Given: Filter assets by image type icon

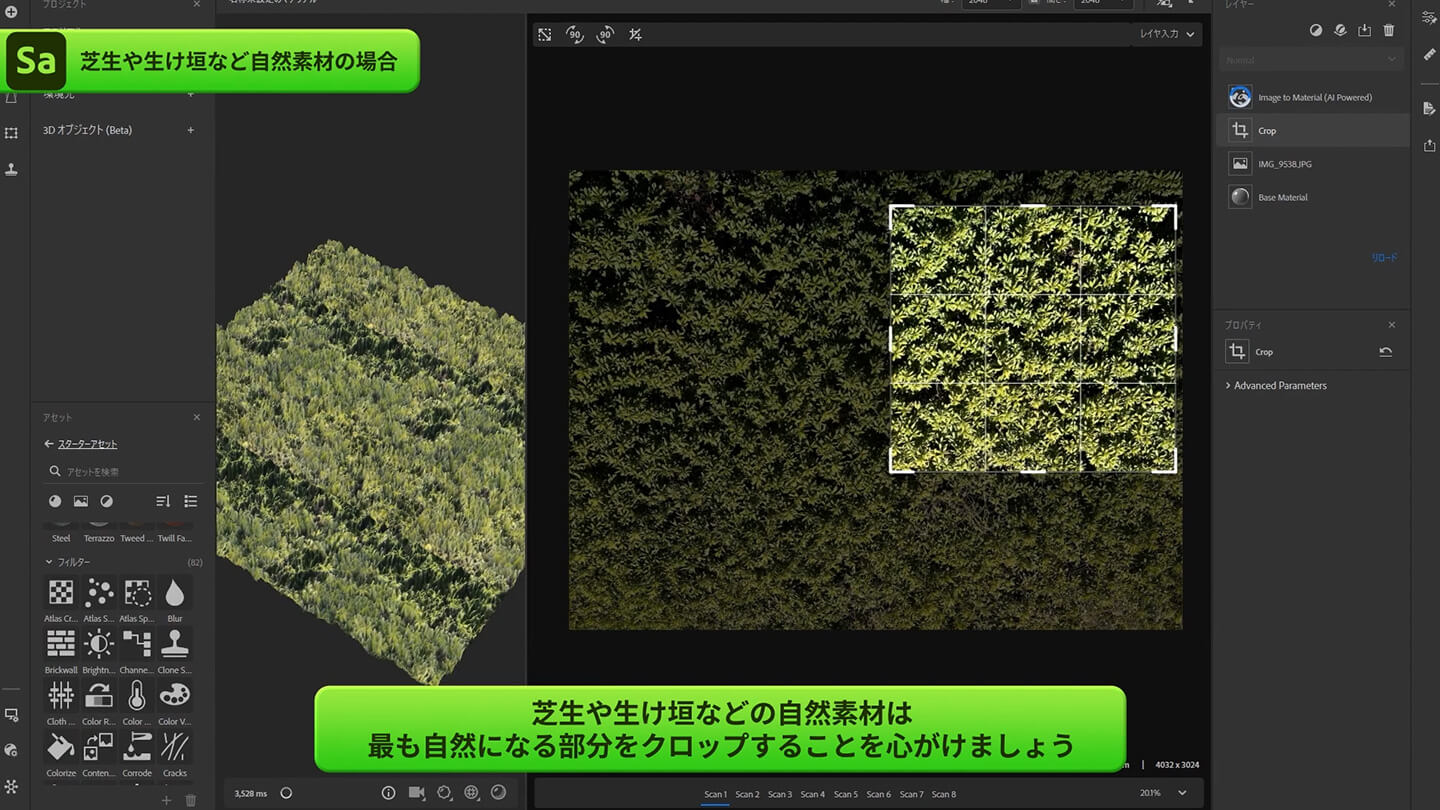Looking at the screenshot, I should coord(81,501).
